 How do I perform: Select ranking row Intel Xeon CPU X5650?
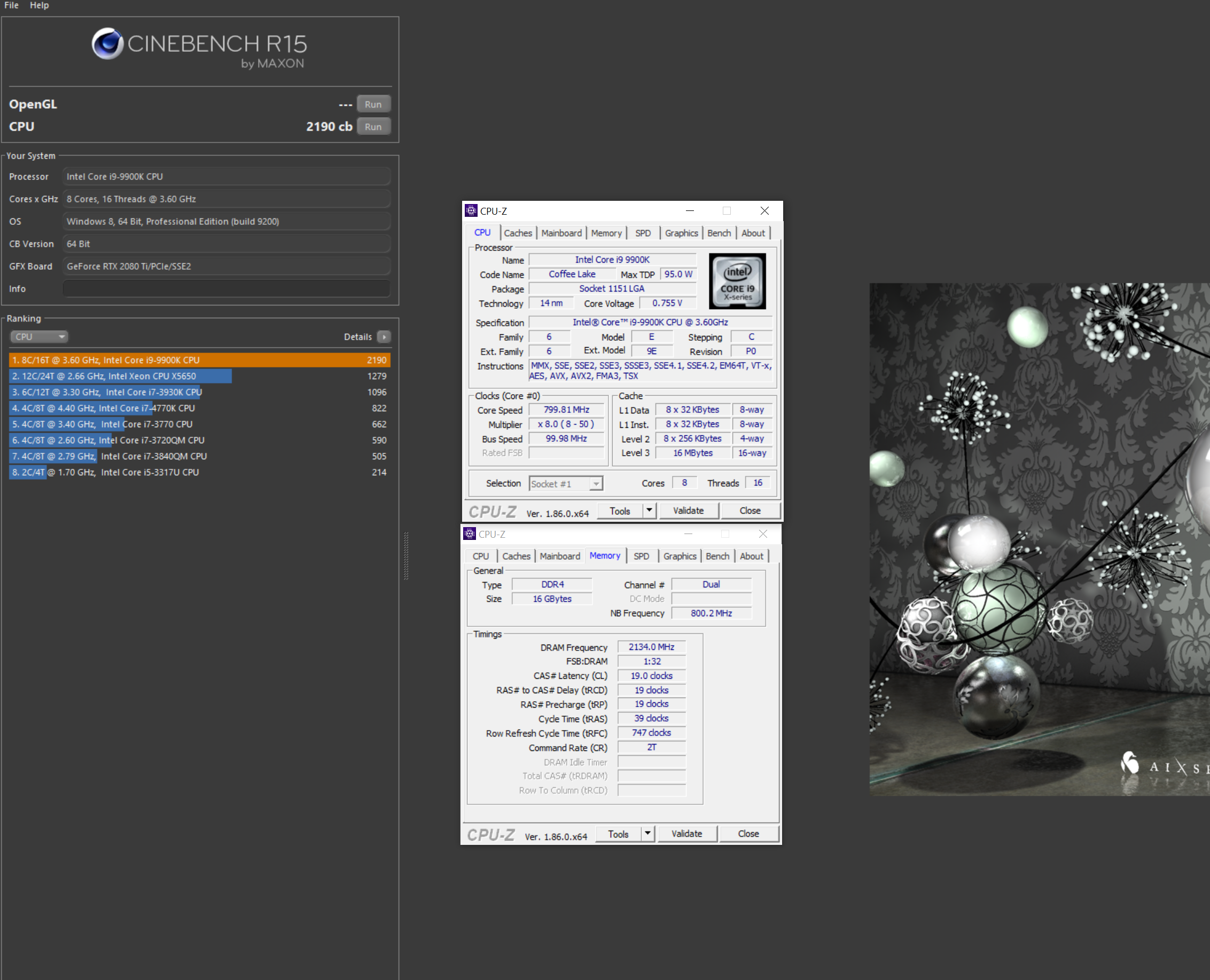199,376
